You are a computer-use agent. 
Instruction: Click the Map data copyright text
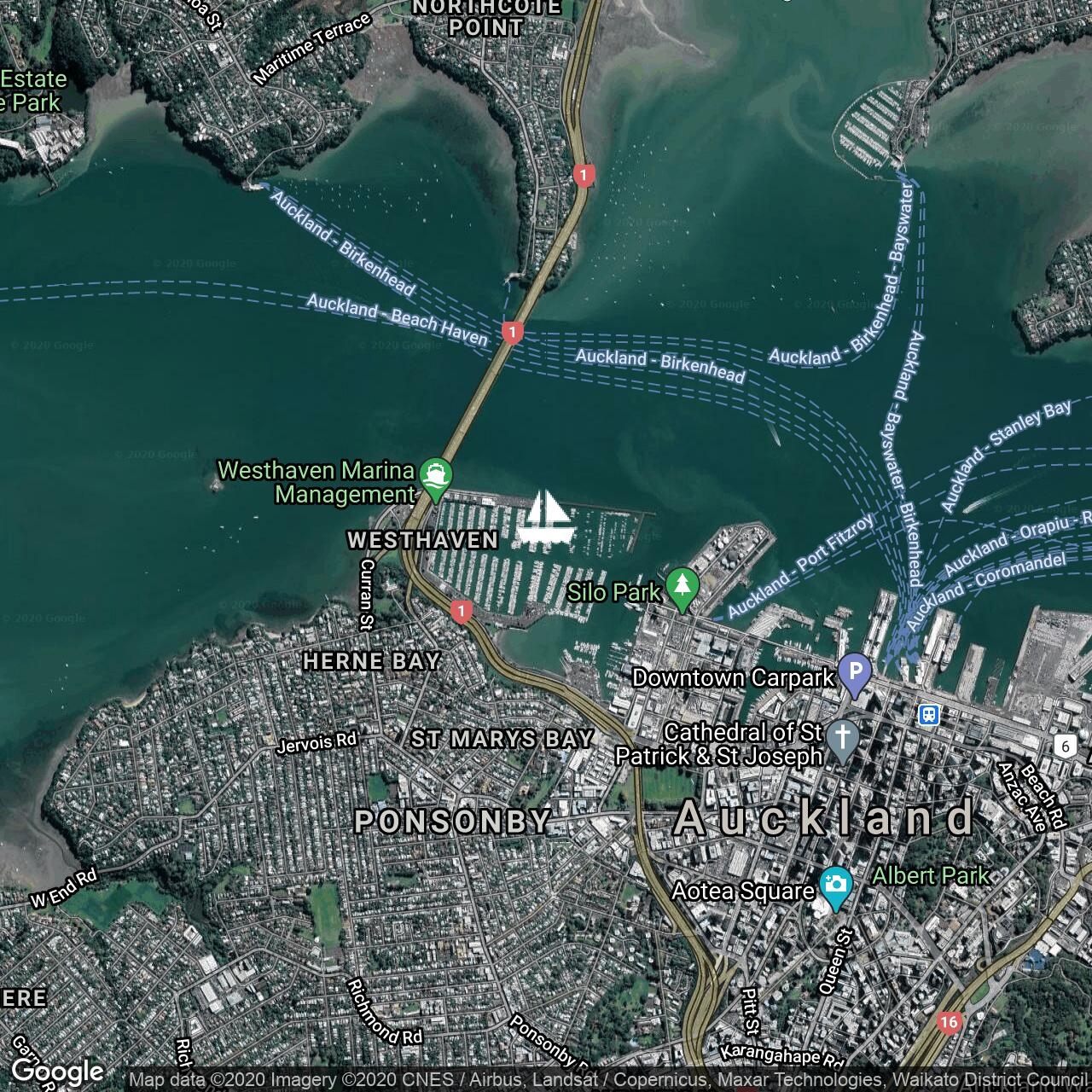[x=609, y=1080]
